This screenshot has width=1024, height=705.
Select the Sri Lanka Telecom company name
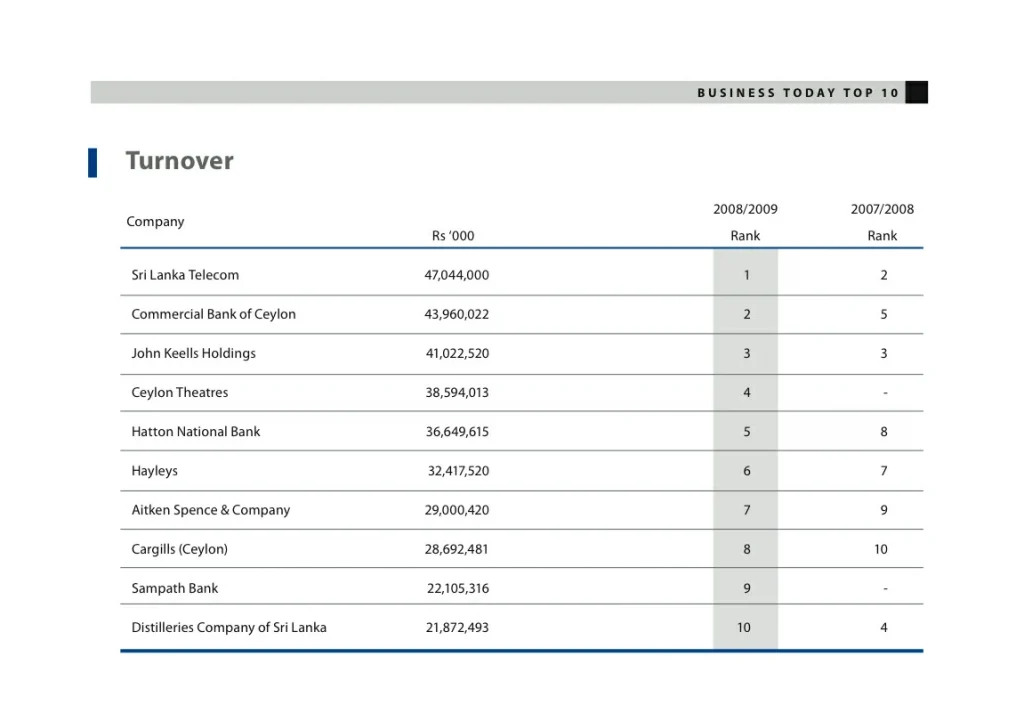(185, 275)
